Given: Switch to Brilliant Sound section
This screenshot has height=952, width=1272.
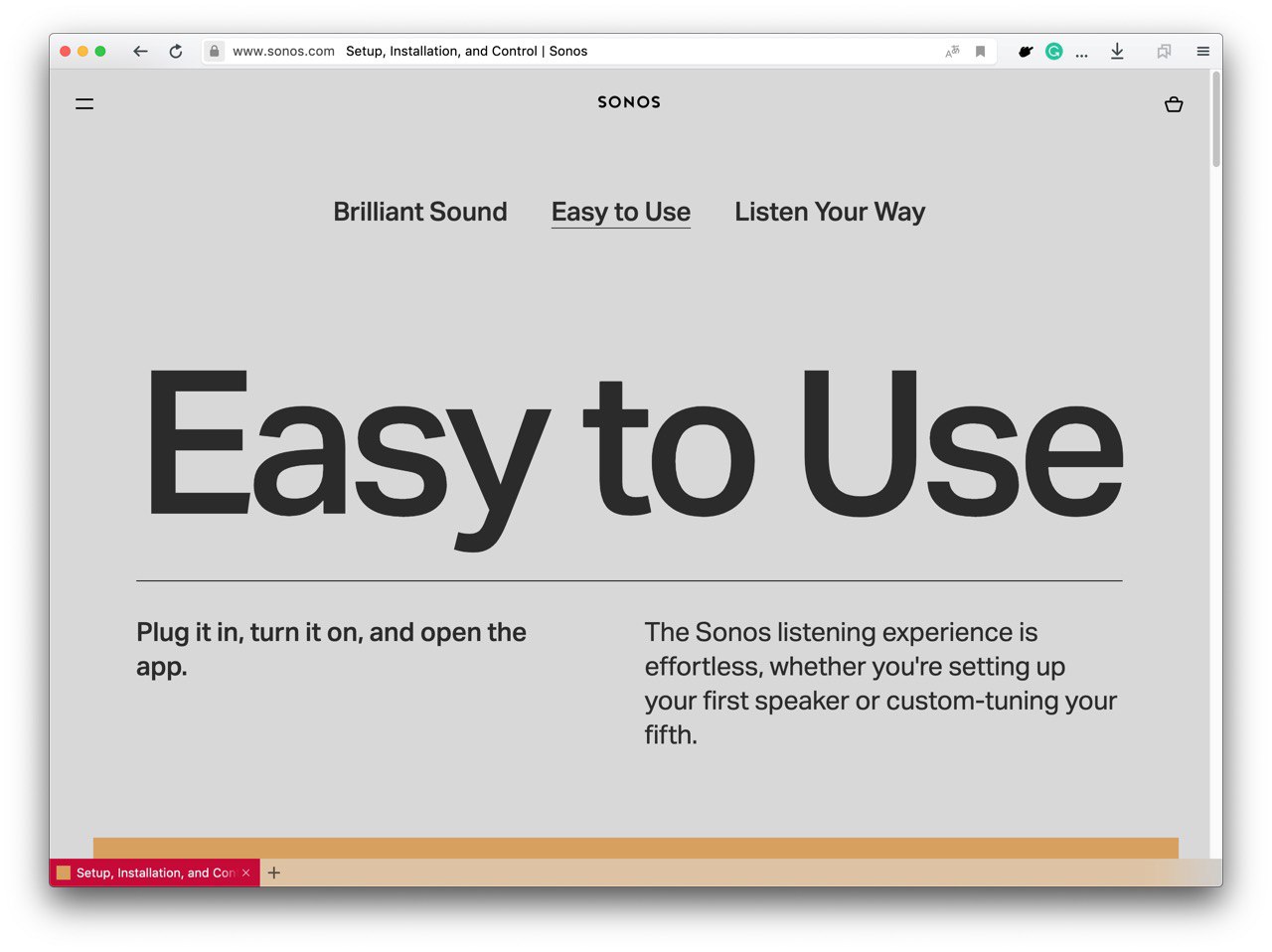Looking at the screenshot, I should click(x=420, y=212).
